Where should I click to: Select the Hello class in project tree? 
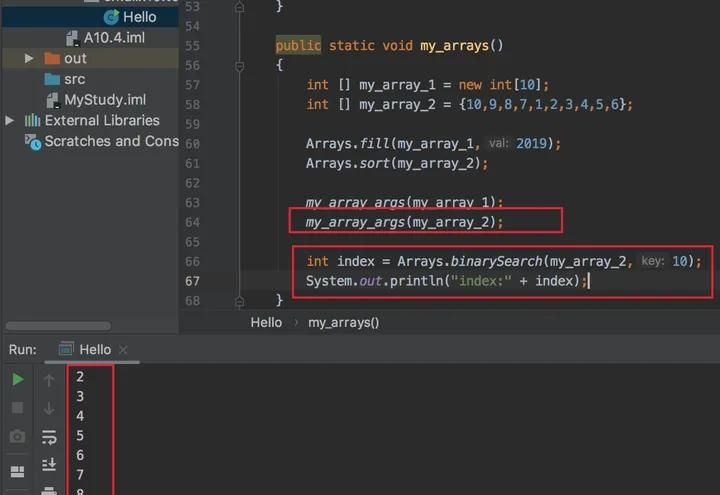(139, 17)
